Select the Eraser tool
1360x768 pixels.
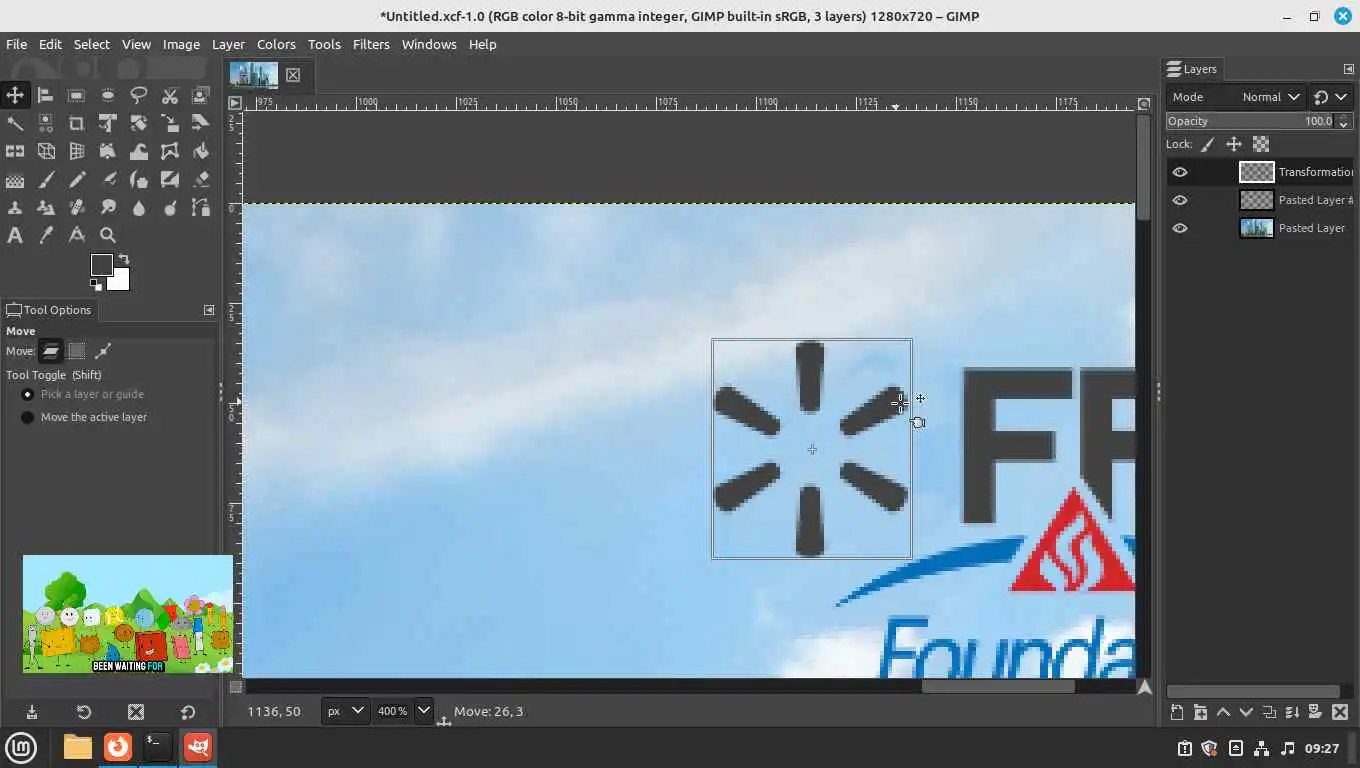click(x=200, y=180)
